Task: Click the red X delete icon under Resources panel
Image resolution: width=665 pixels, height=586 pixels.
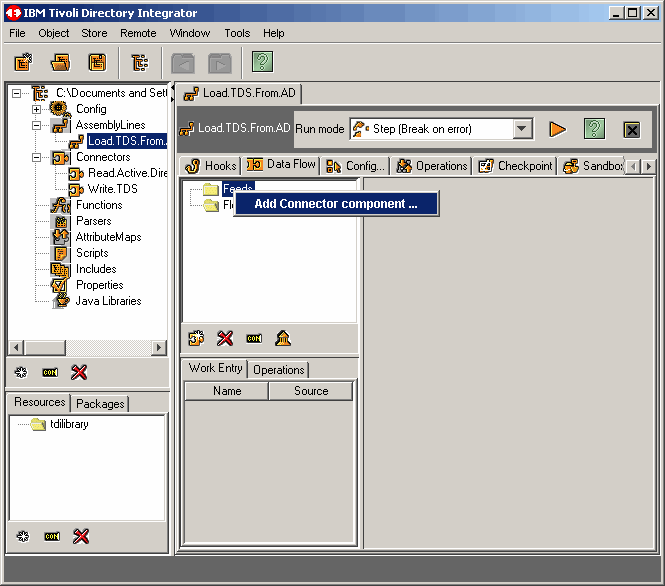Action: (81, 537)
